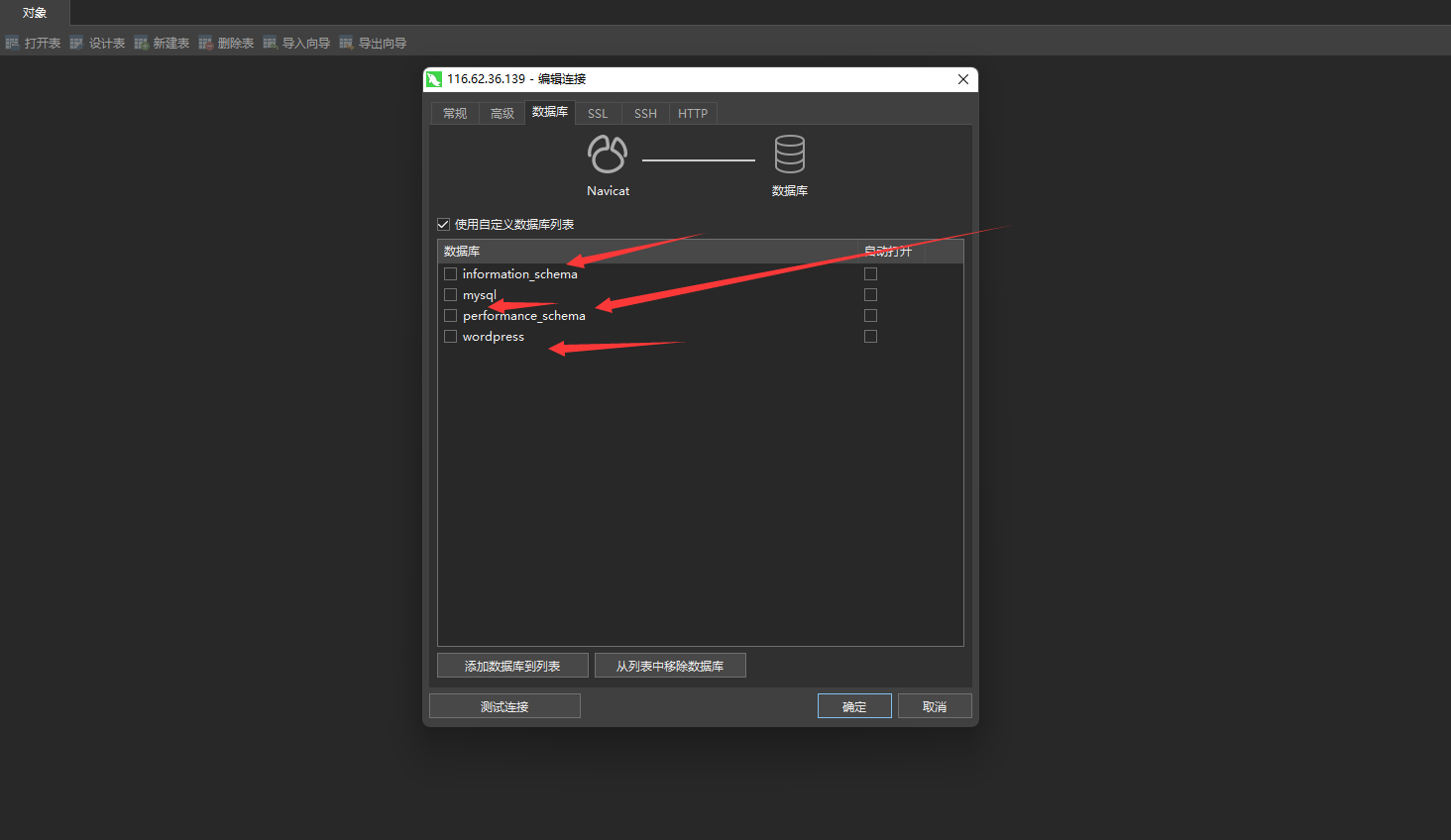Check the information_schema database checkbox
The width and height of the screenshot is (1451, 840).
[x=450, y=273]
